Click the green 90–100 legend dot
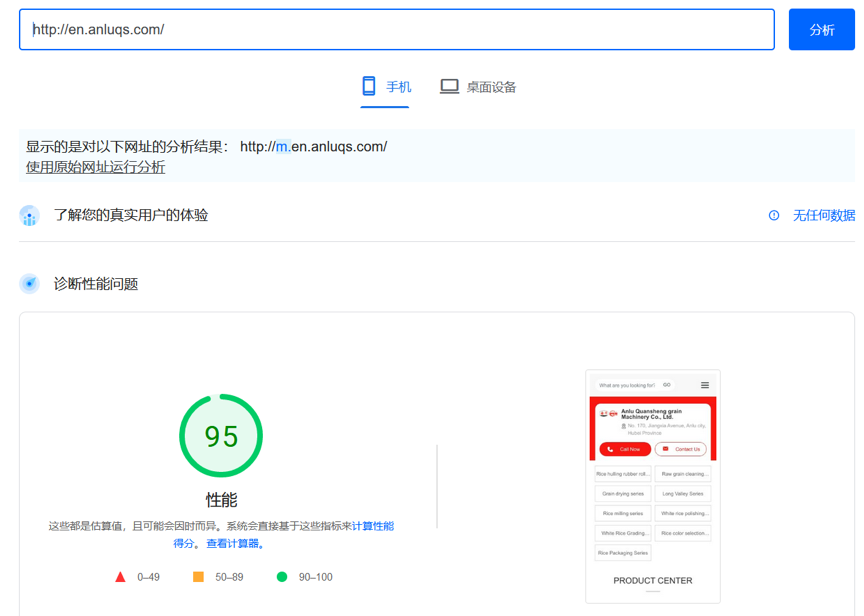Image resolution: width=864 pixels, height=616 pixels. coord(283,577)
